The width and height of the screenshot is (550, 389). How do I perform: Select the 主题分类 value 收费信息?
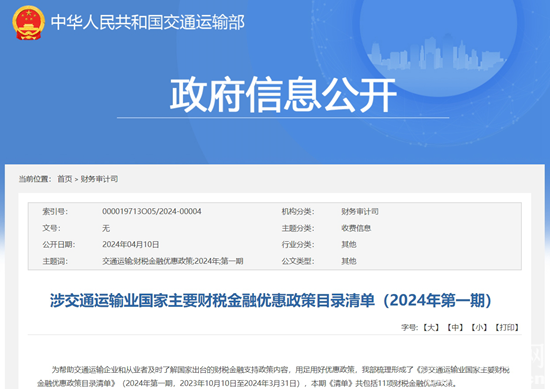tap(356, 228)
